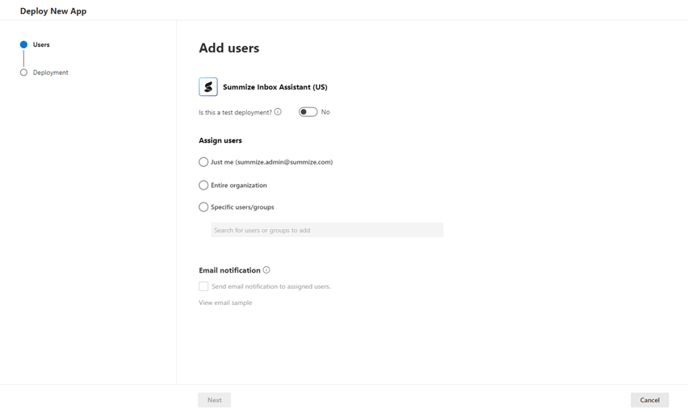Click the Email notification info icon
Screen dimensions: 688x413
coord(266,270)
